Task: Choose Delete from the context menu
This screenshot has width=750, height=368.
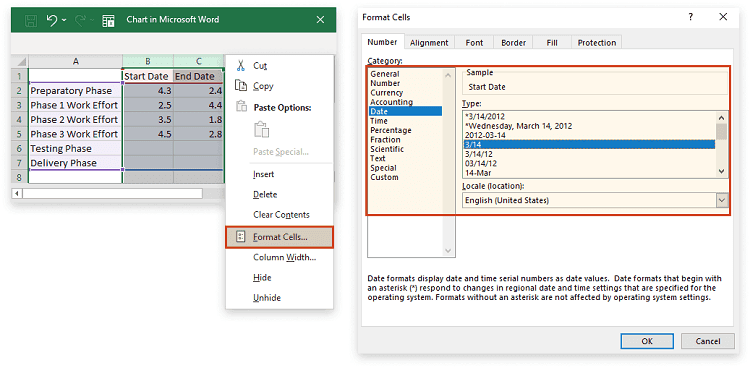Action: pos(265,195)
